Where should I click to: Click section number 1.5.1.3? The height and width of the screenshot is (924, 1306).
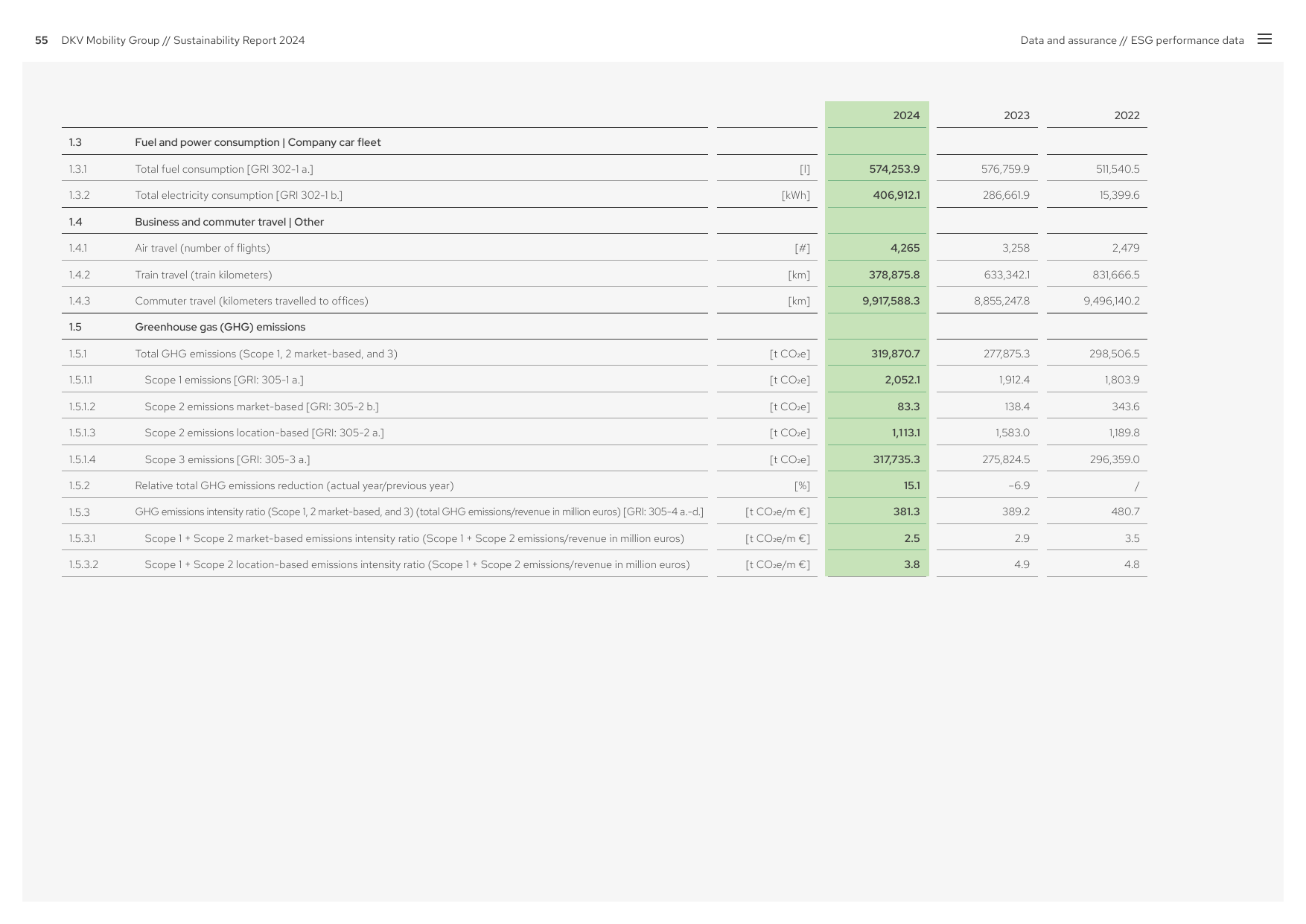pos(82,433)
